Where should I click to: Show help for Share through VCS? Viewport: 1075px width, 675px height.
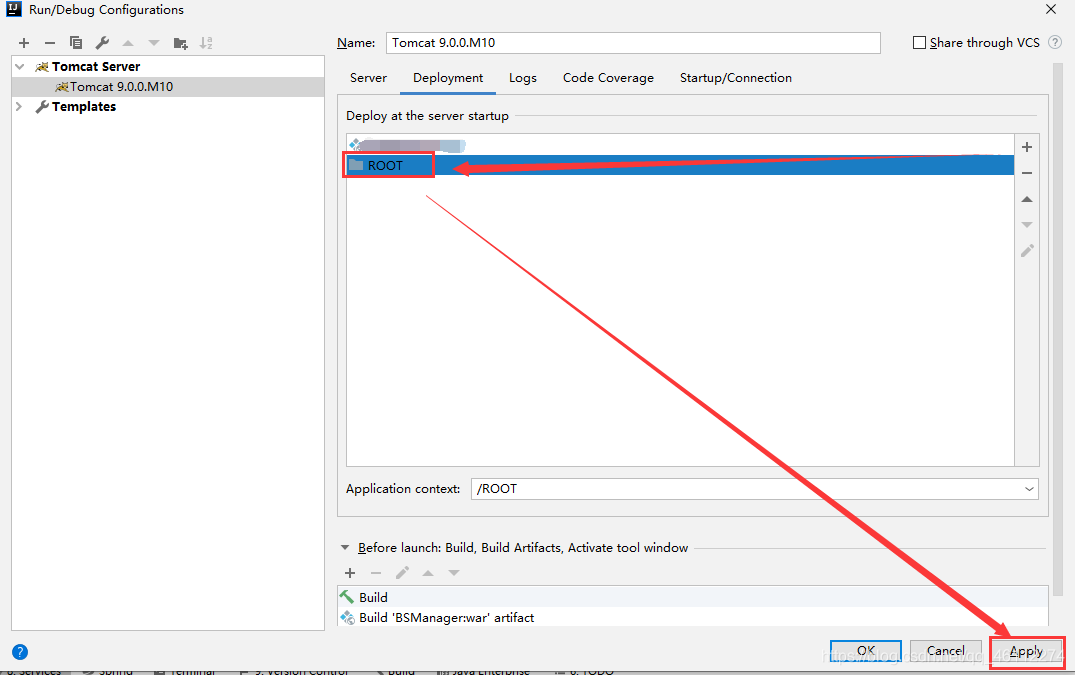1055,42
